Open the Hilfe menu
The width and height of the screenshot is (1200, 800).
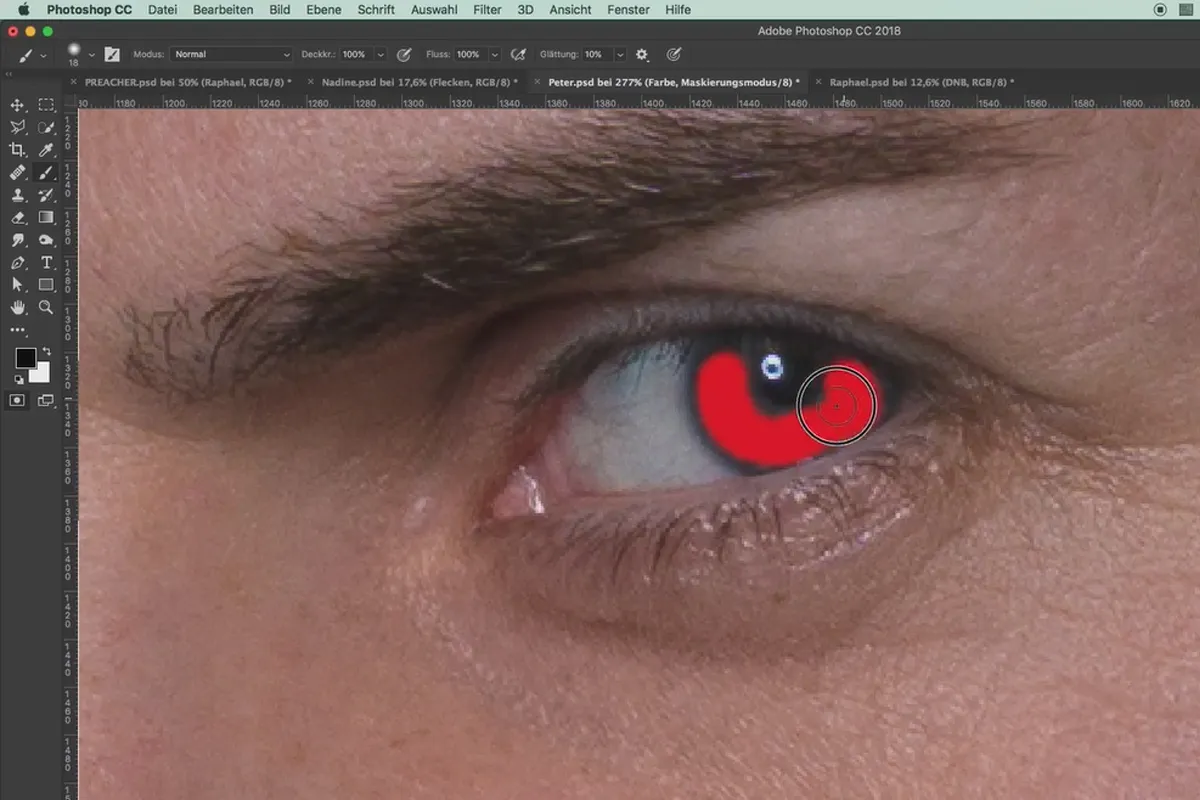[x=677, y=9]
